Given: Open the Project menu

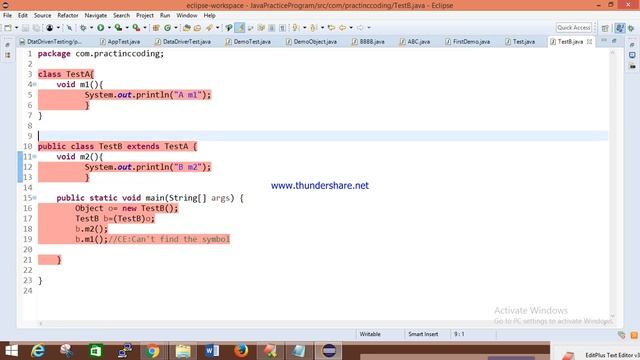Looking at the screenshot, I should tap(145, 16).
